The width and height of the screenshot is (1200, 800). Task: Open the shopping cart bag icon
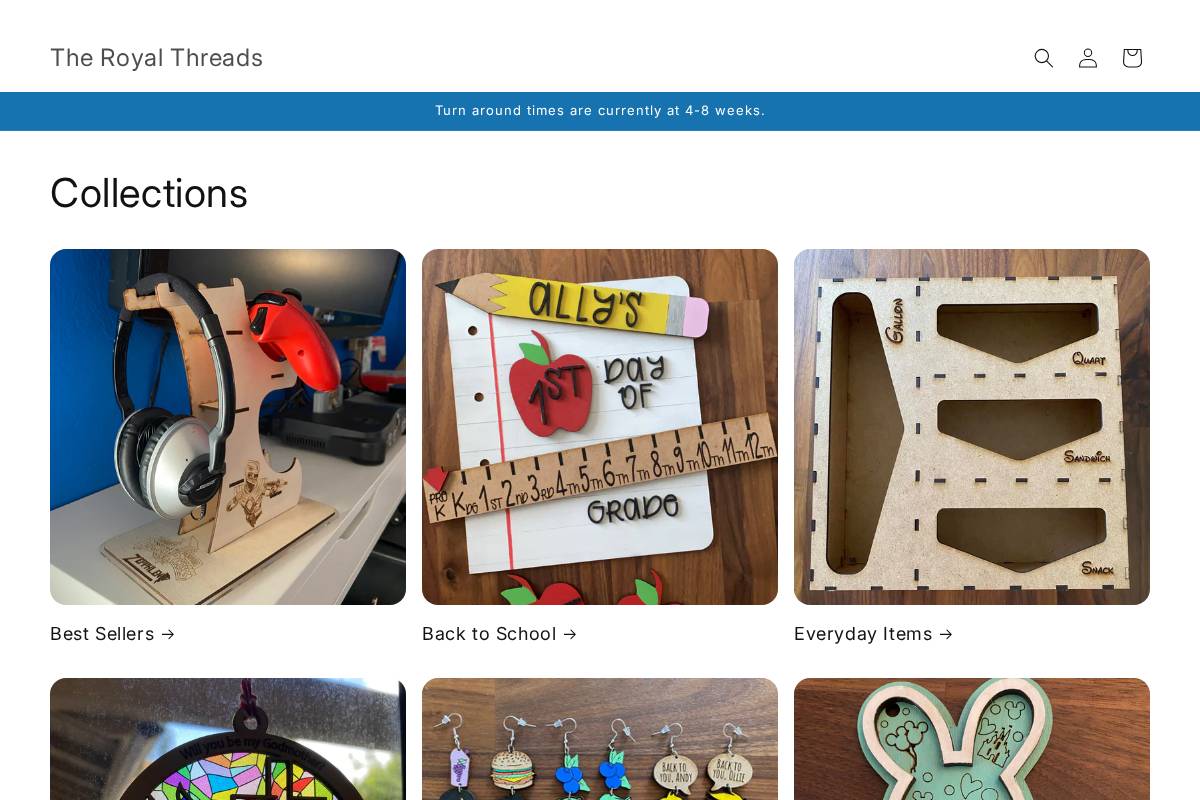1132,58
